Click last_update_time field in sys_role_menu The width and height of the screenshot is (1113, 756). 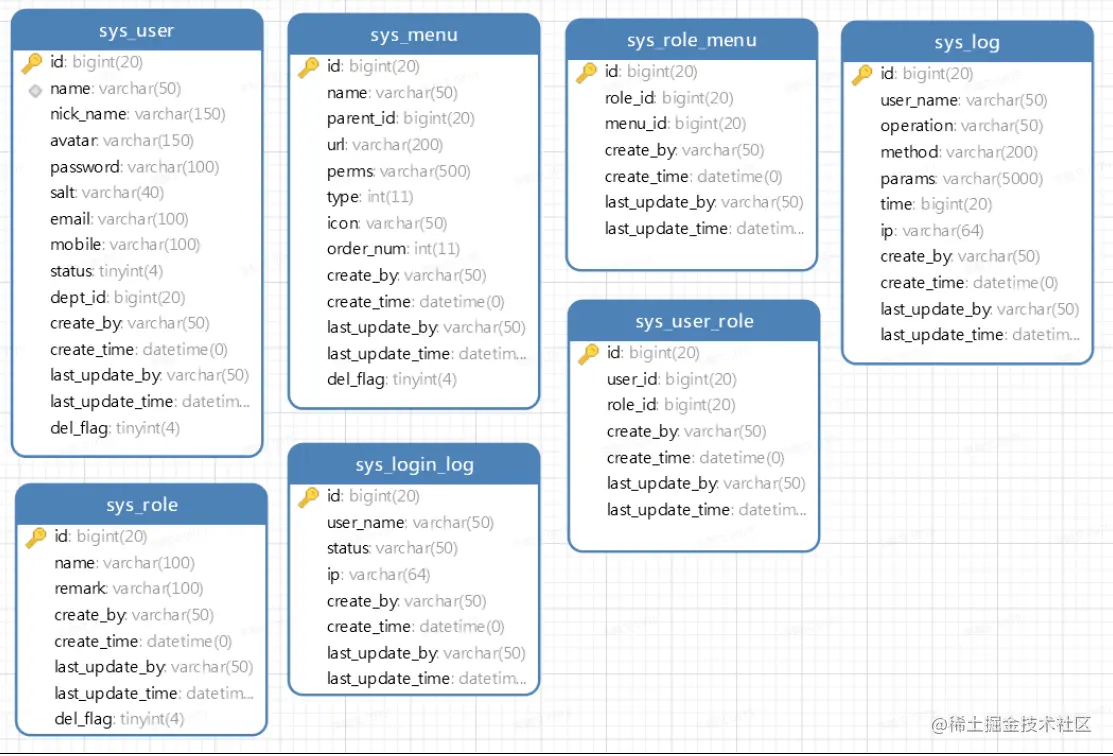coord(705,229)
